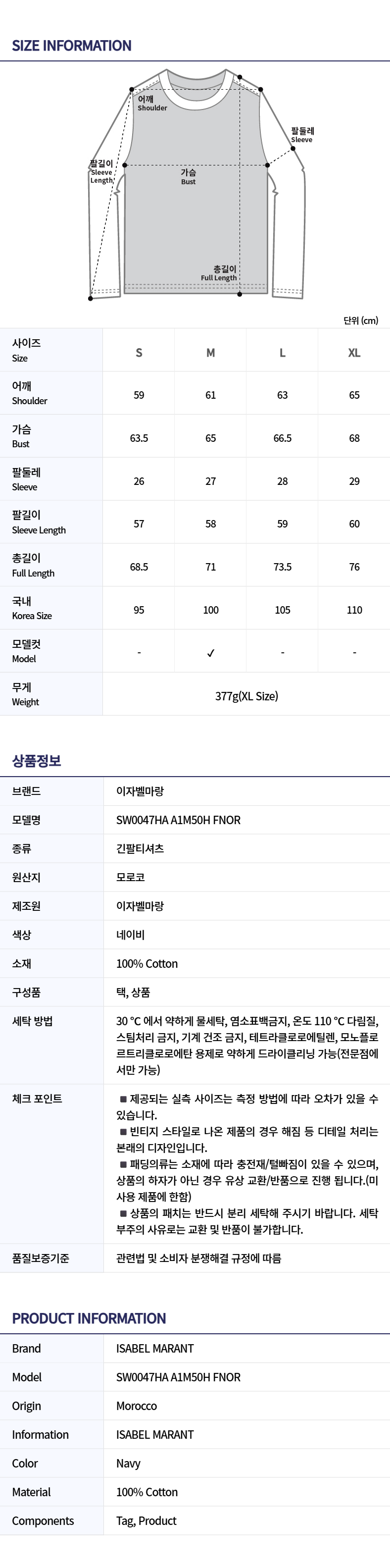Click the 단위 (cm) unit label
Viewport: 390px width, 1568px height.
pos(361,320)
